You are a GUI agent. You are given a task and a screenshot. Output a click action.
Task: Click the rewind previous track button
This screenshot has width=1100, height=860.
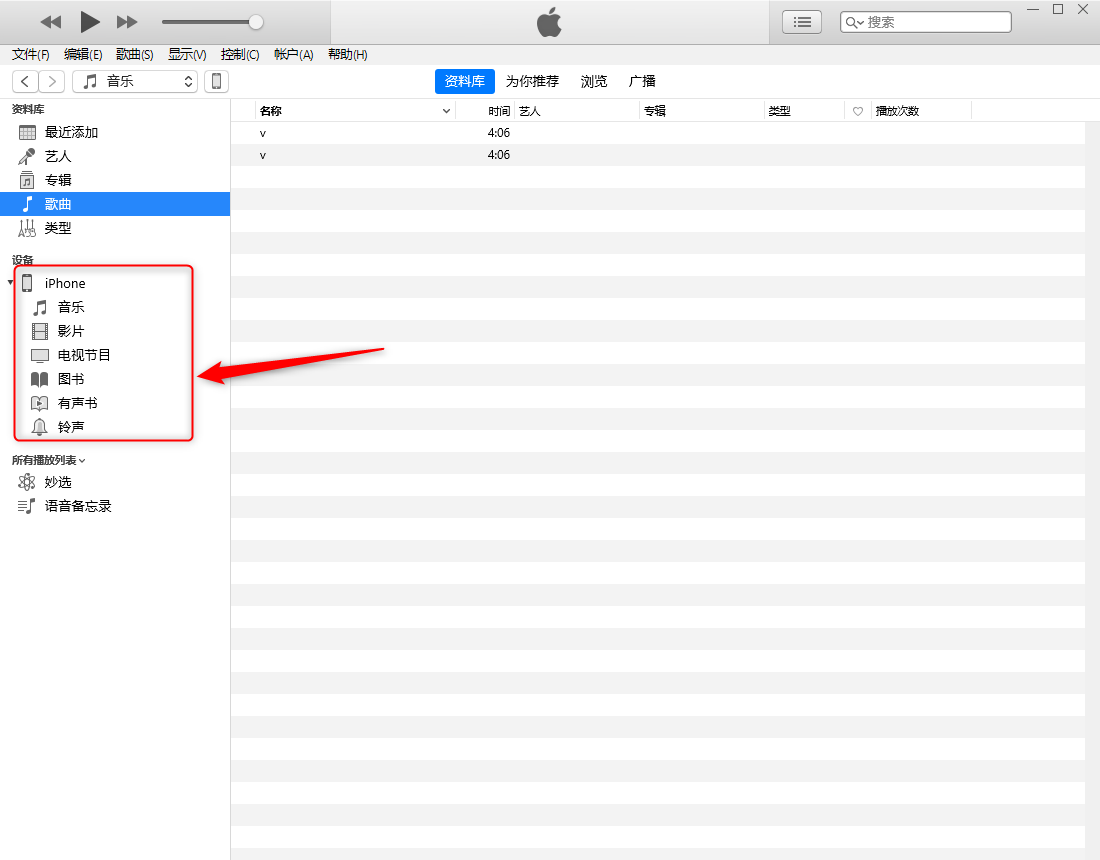click(51, 22)
